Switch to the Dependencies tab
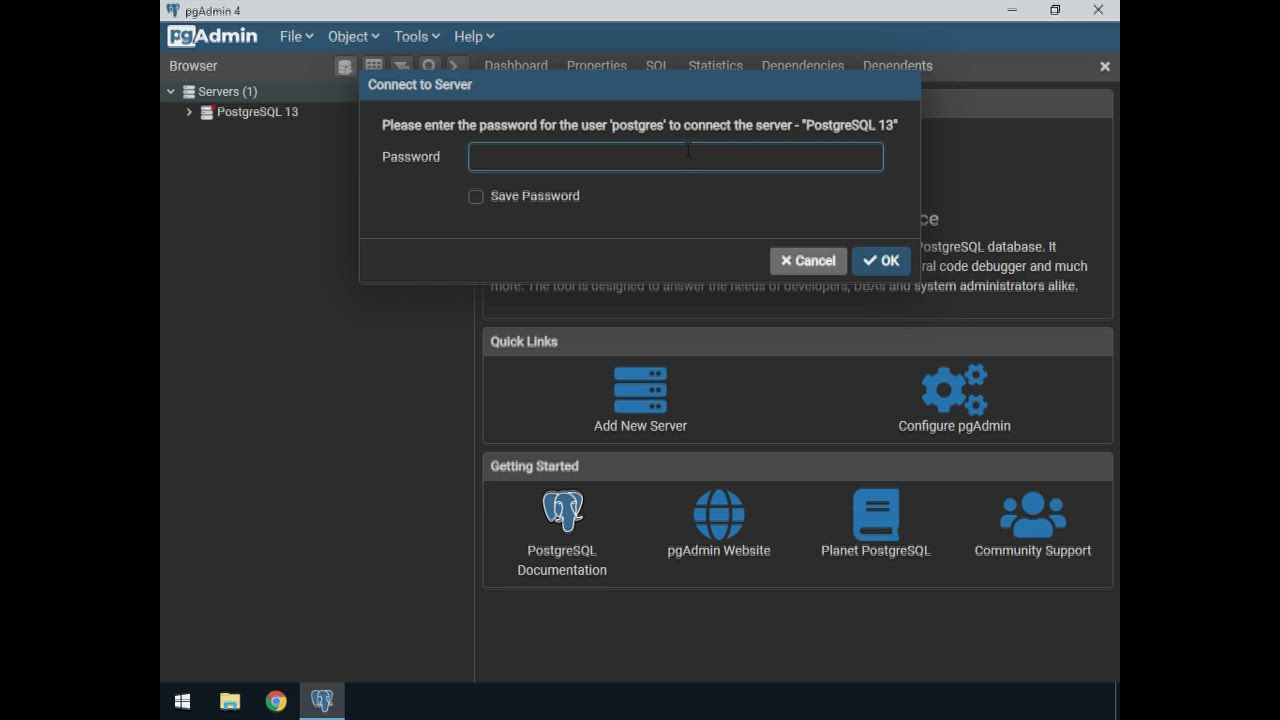The image size is (1280, 720). [x=803, y=66]
